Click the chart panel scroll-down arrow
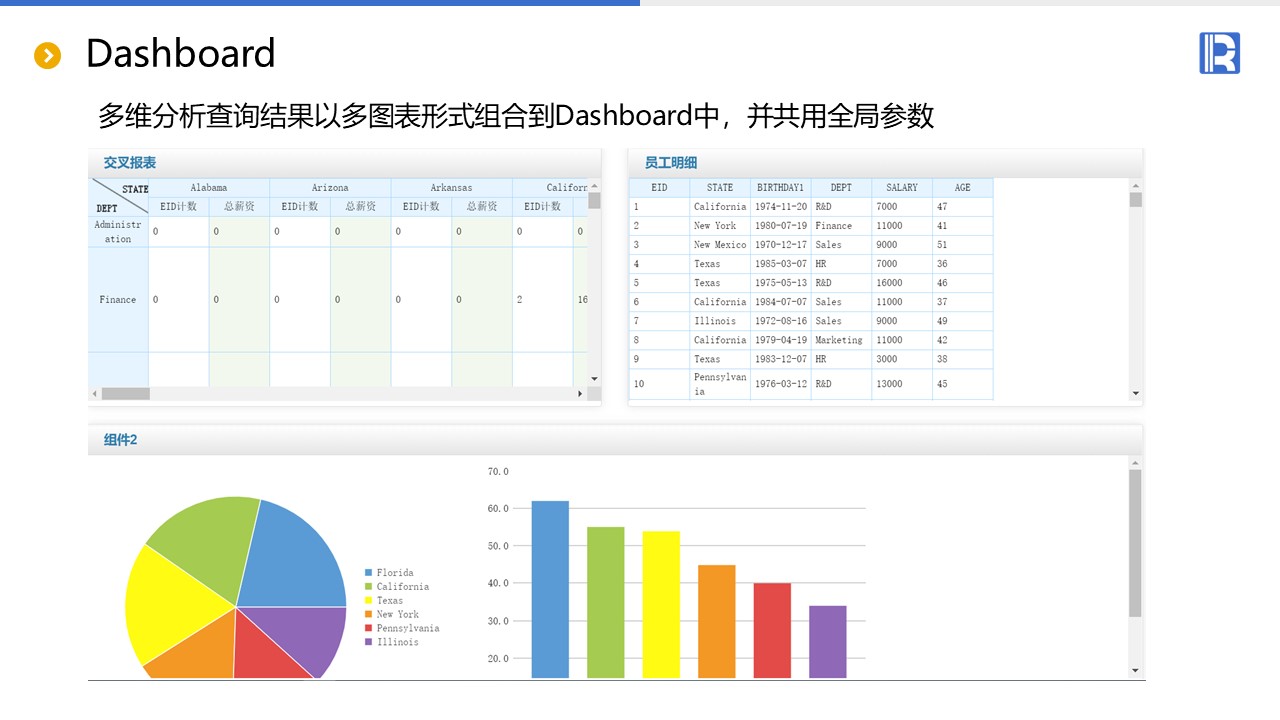 tap(1135, 670)
